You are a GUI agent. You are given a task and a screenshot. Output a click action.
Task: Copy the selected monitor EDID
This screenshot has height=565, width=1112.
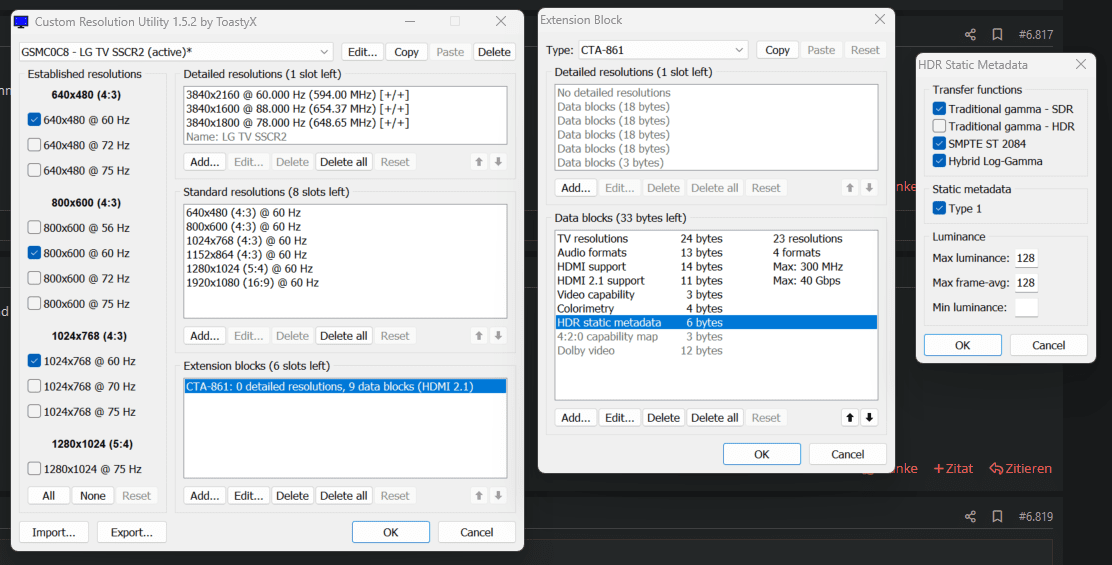[x=406, y=52]
